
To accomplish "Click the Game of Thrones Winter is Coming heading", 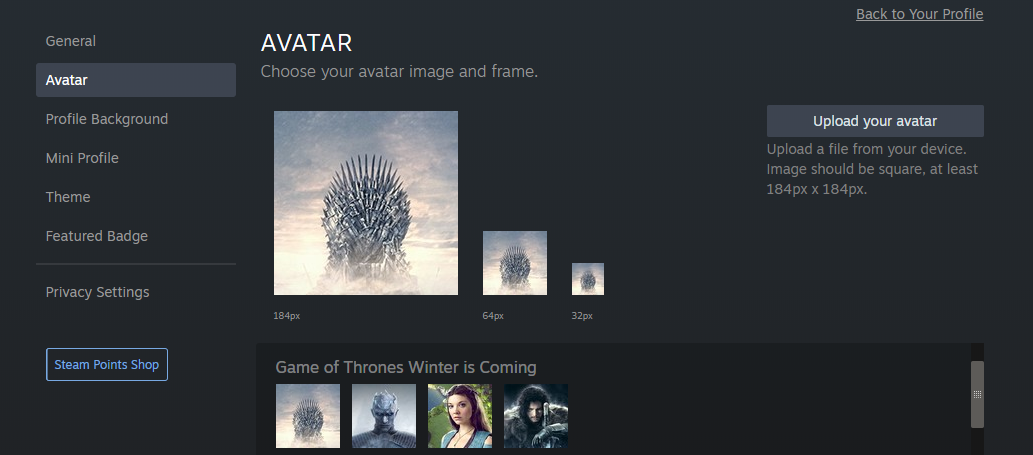I will point(406,367).
